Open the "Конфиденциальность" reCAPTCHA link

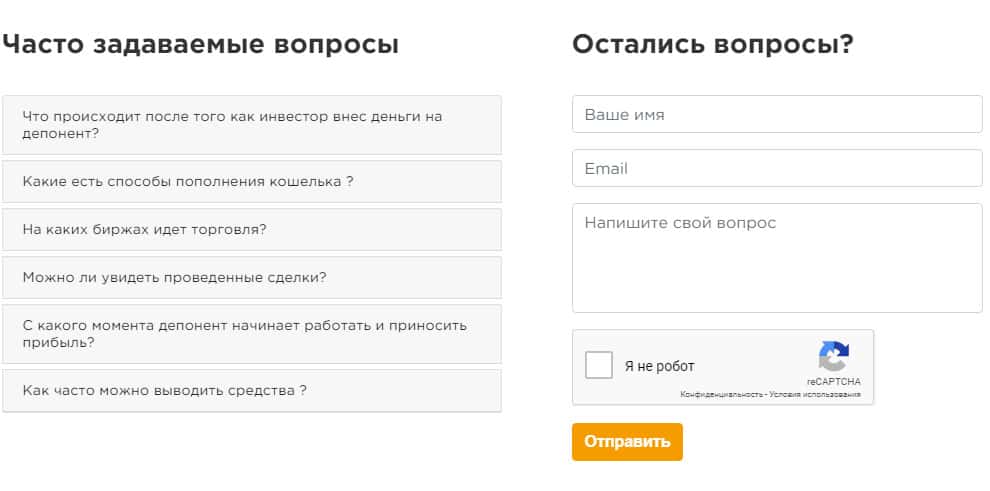(x=721, y=395)
